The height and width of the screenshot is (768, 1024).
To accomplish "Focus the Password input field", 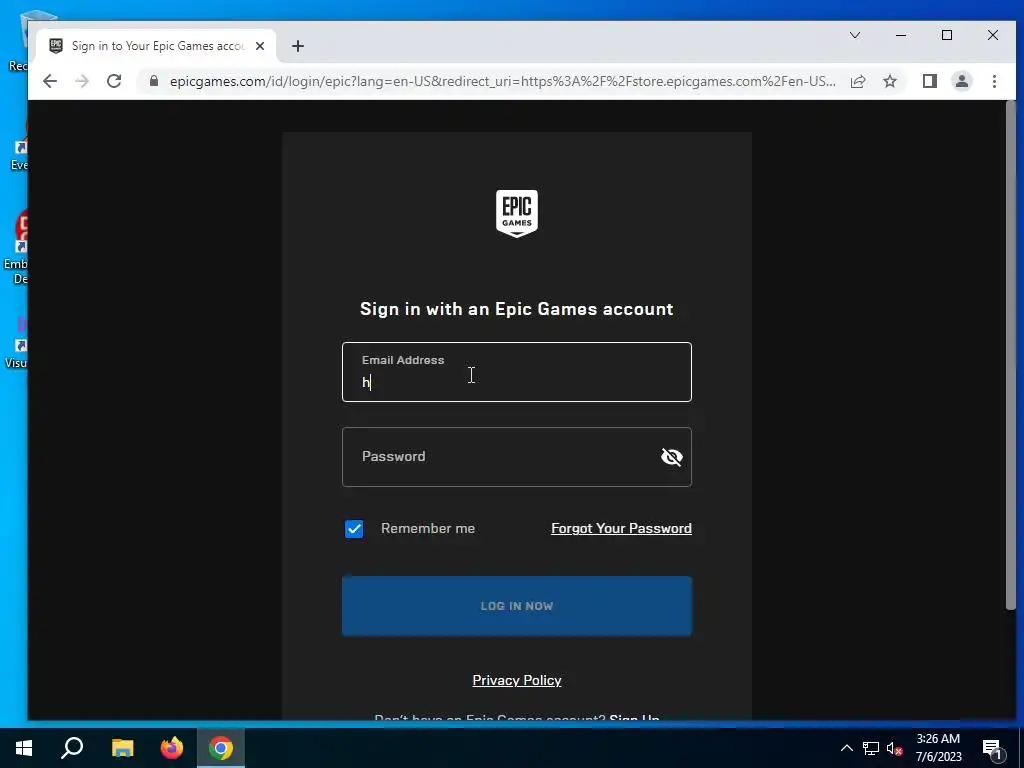I will [x=517, y=456].
